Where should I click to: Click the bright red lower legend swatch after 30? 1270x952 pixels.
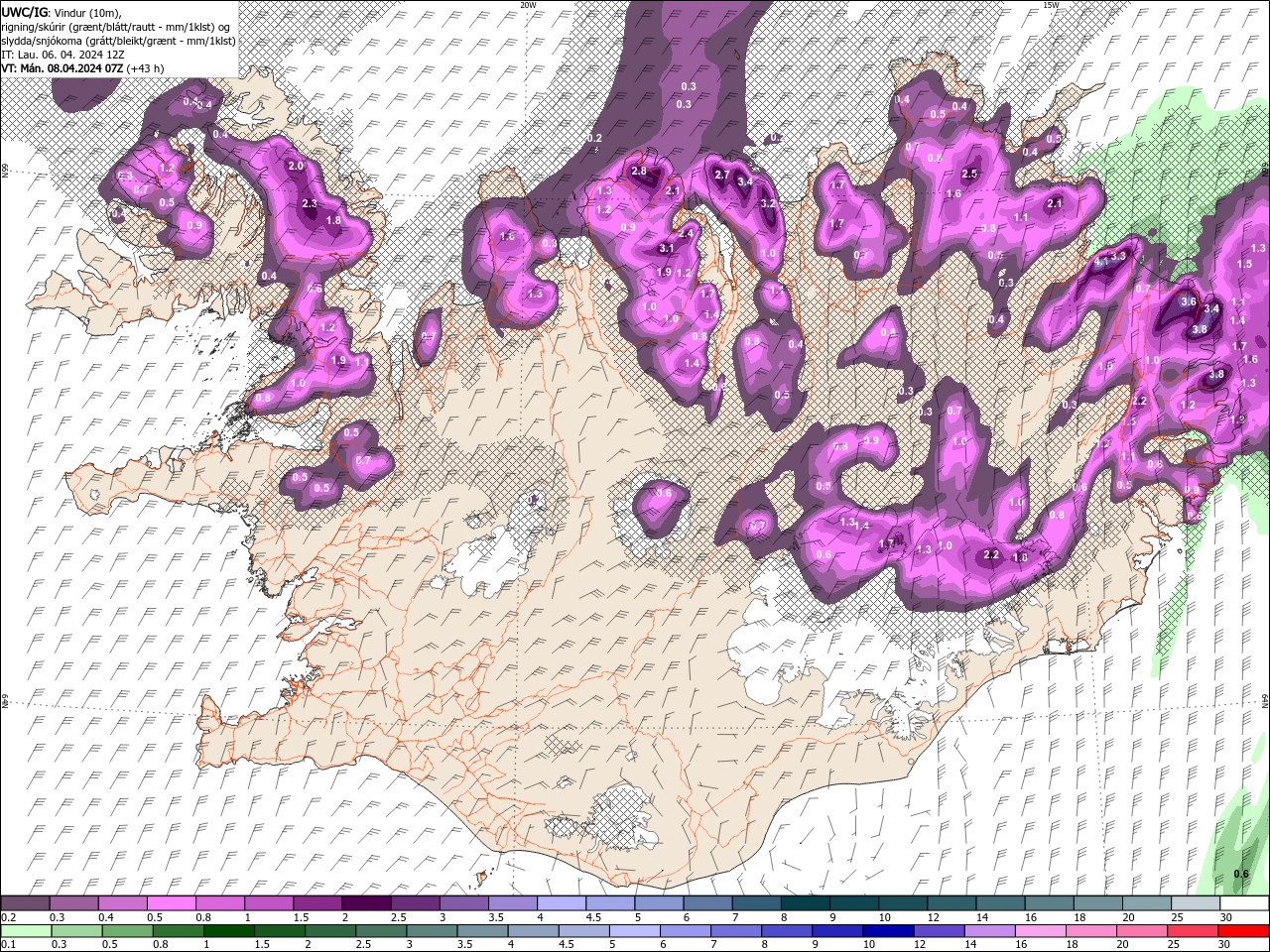pyautogui.click(x=1243, y=931)
